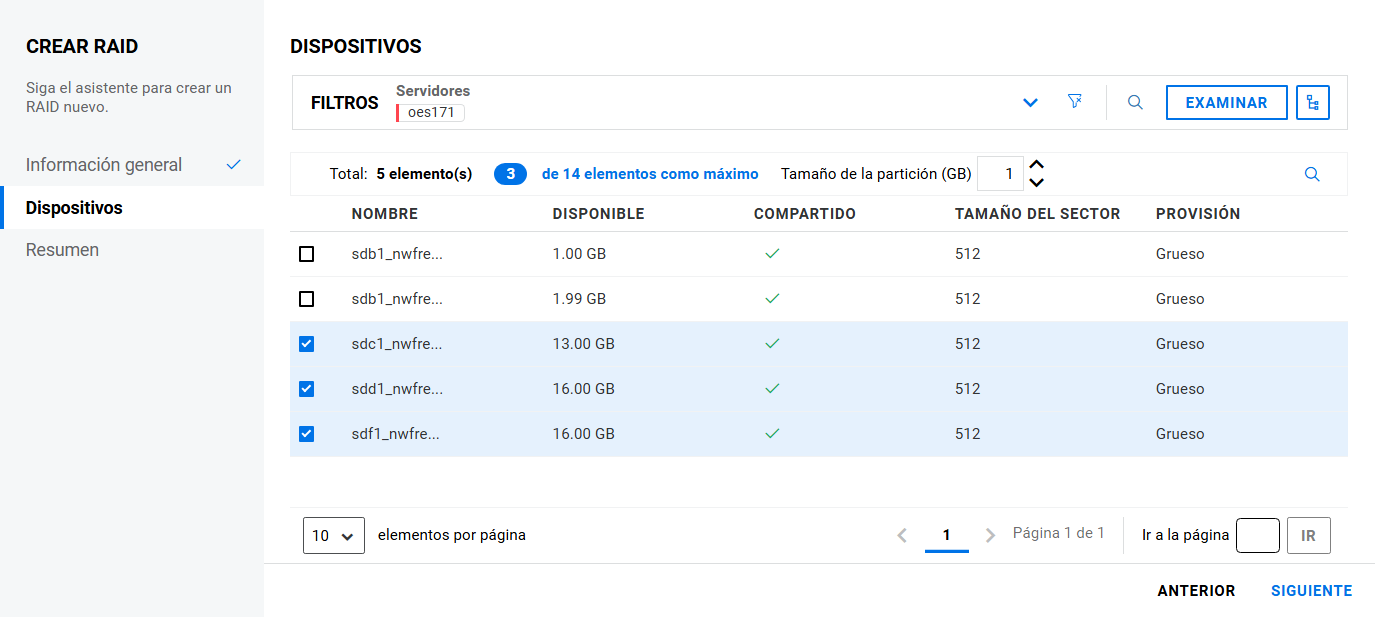This screenshot has width=1375, height=617.
Task: Click the Examinar button
Action: [1226, 103]
